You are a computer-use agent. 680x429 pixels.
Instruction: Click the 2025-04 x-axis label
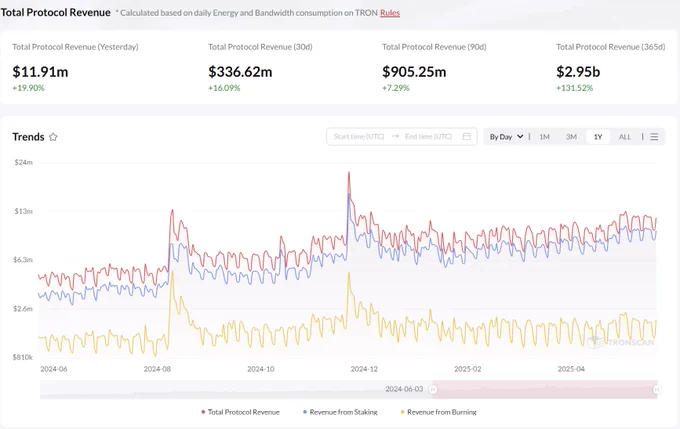point(571,369)
